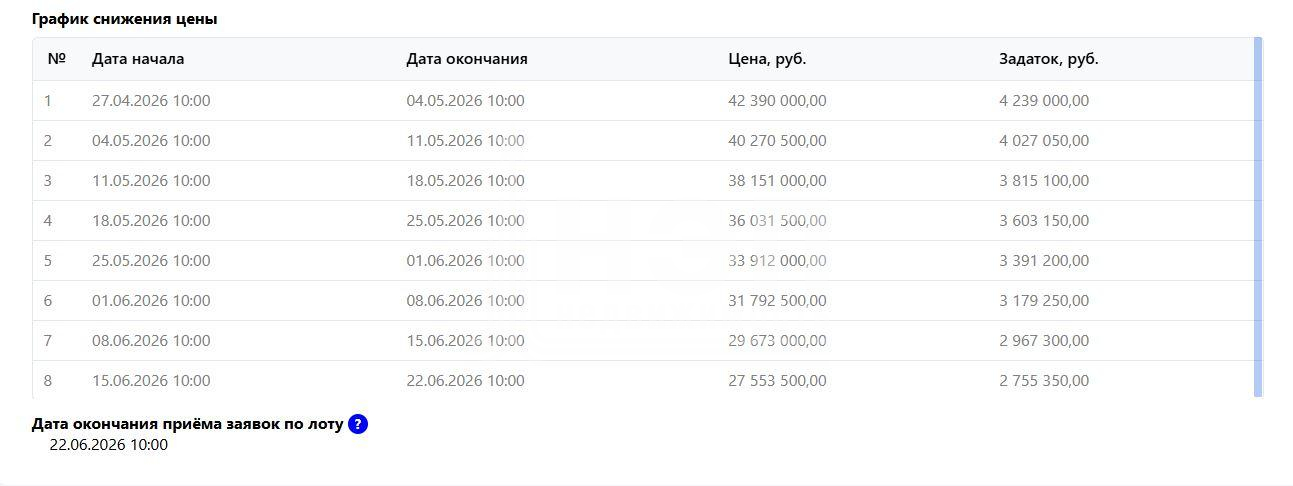Click the table's vertical scrollbar
This screenshot has height=486, width=1293.
coord(1258,216)
